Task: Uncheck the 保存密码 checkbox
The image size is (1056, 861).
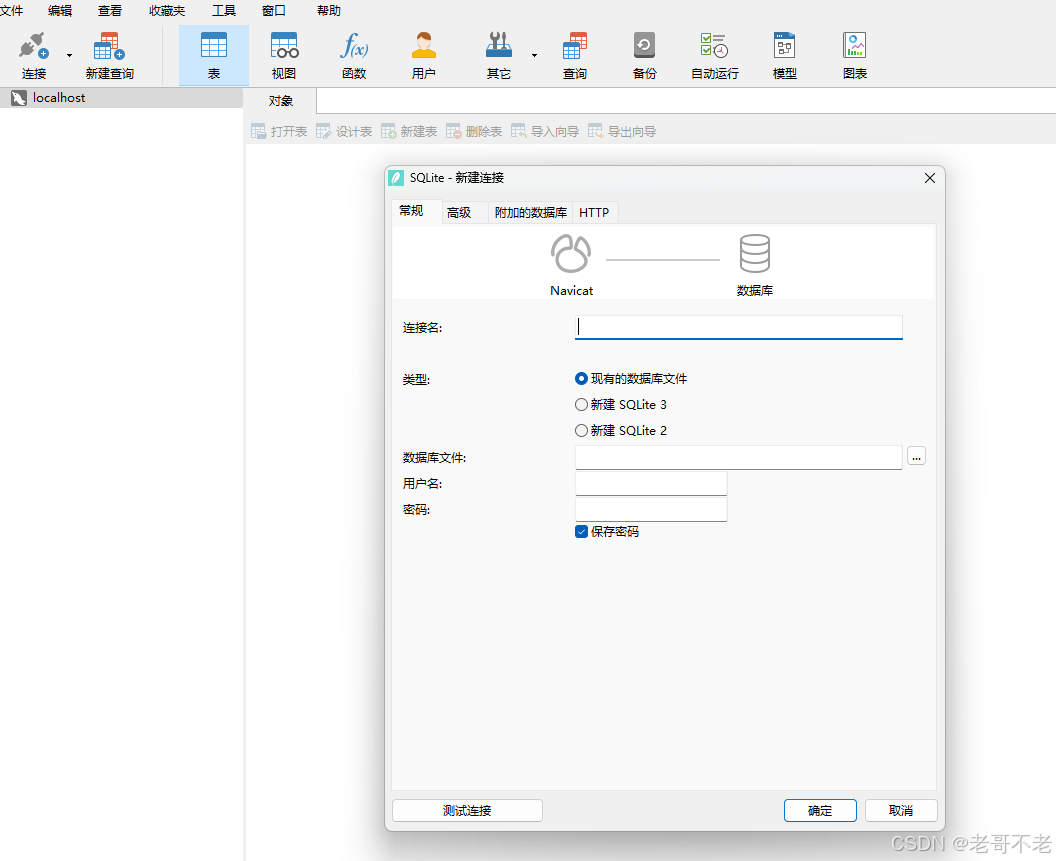Action: (x=581, y=532)
